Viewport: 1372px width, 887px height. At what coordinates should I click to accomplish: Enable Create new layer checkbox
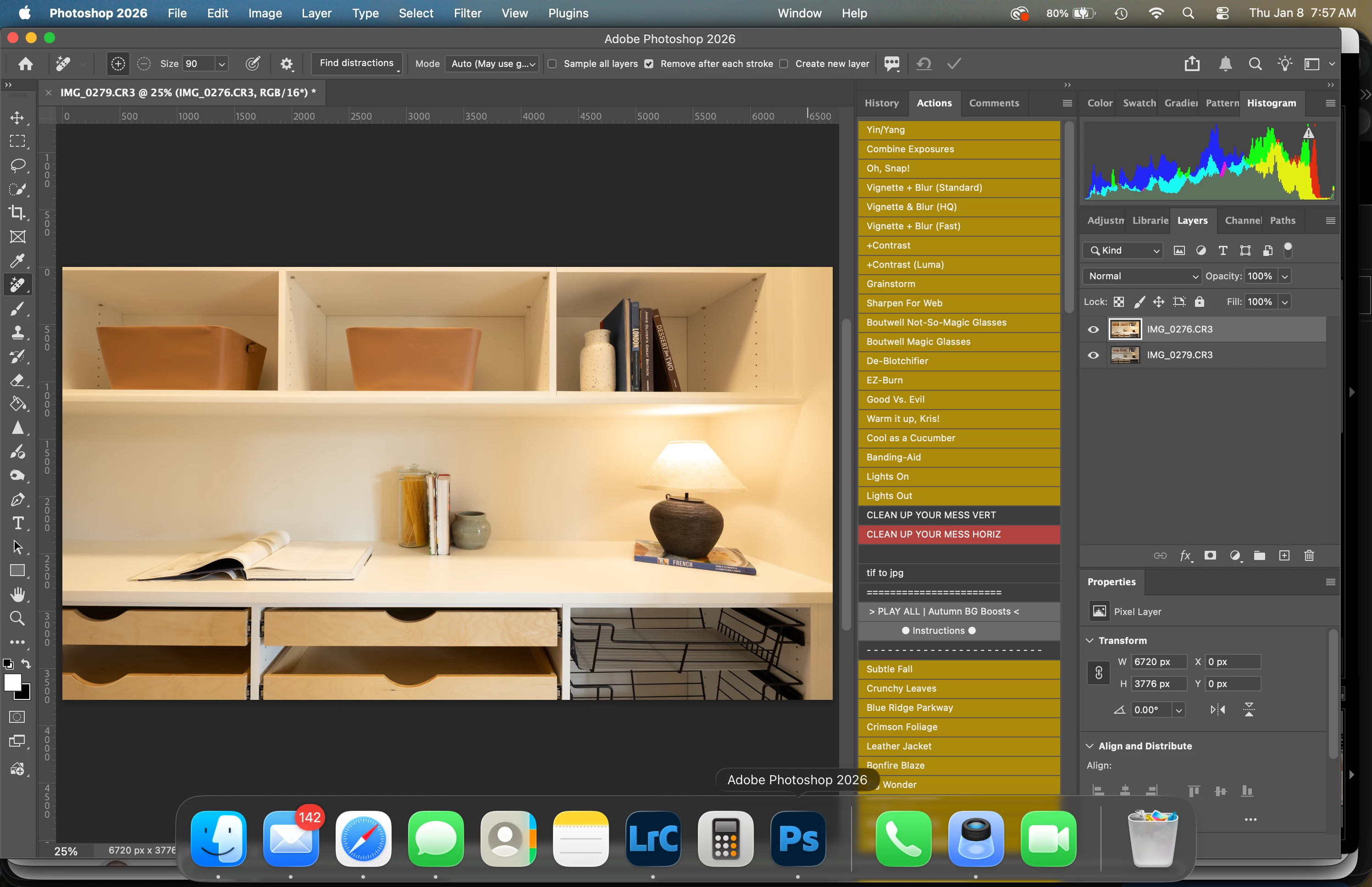[784, 63]
